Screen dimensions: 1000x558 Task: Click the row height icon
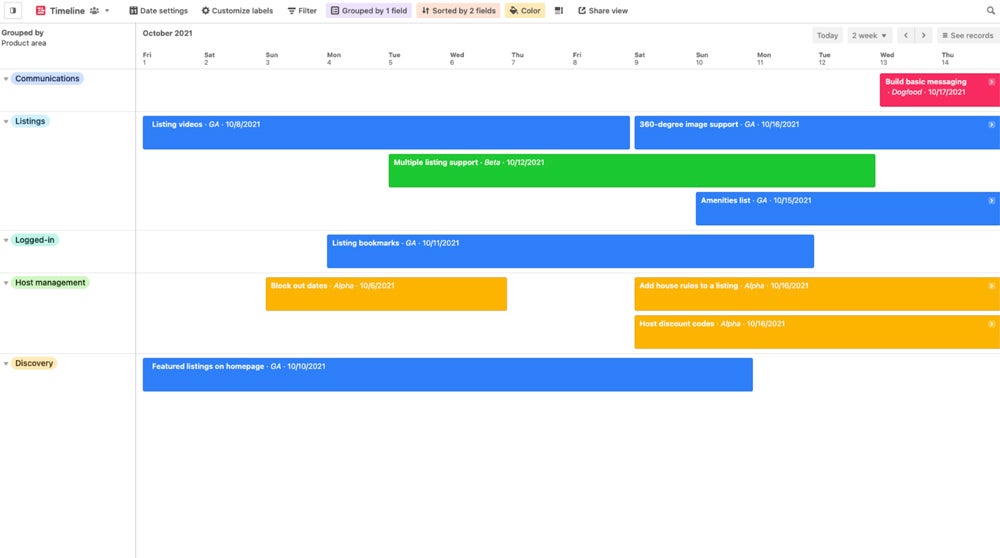(559, 11)
